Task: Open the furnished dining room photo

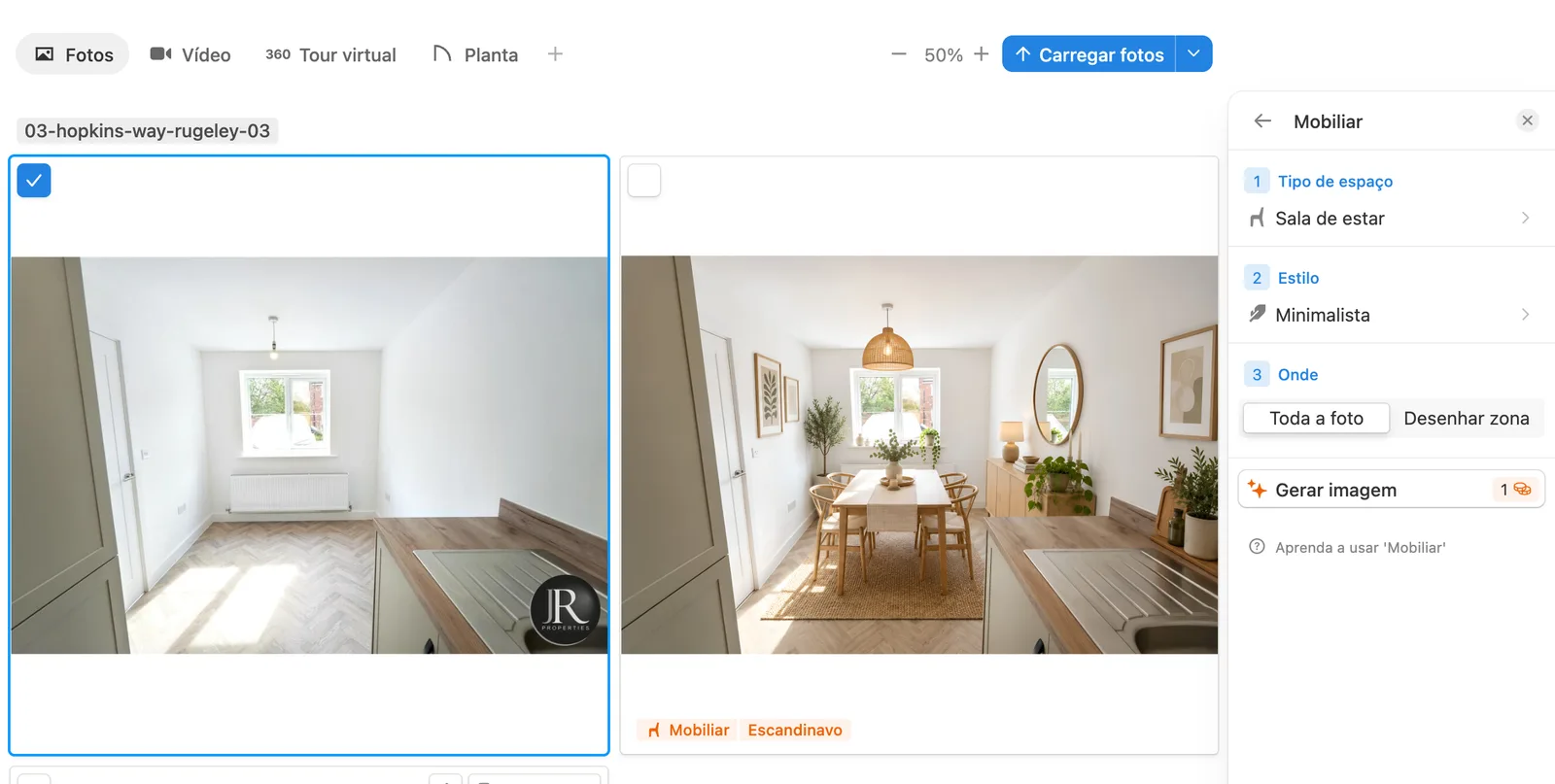Action: [x=919, y=455]
